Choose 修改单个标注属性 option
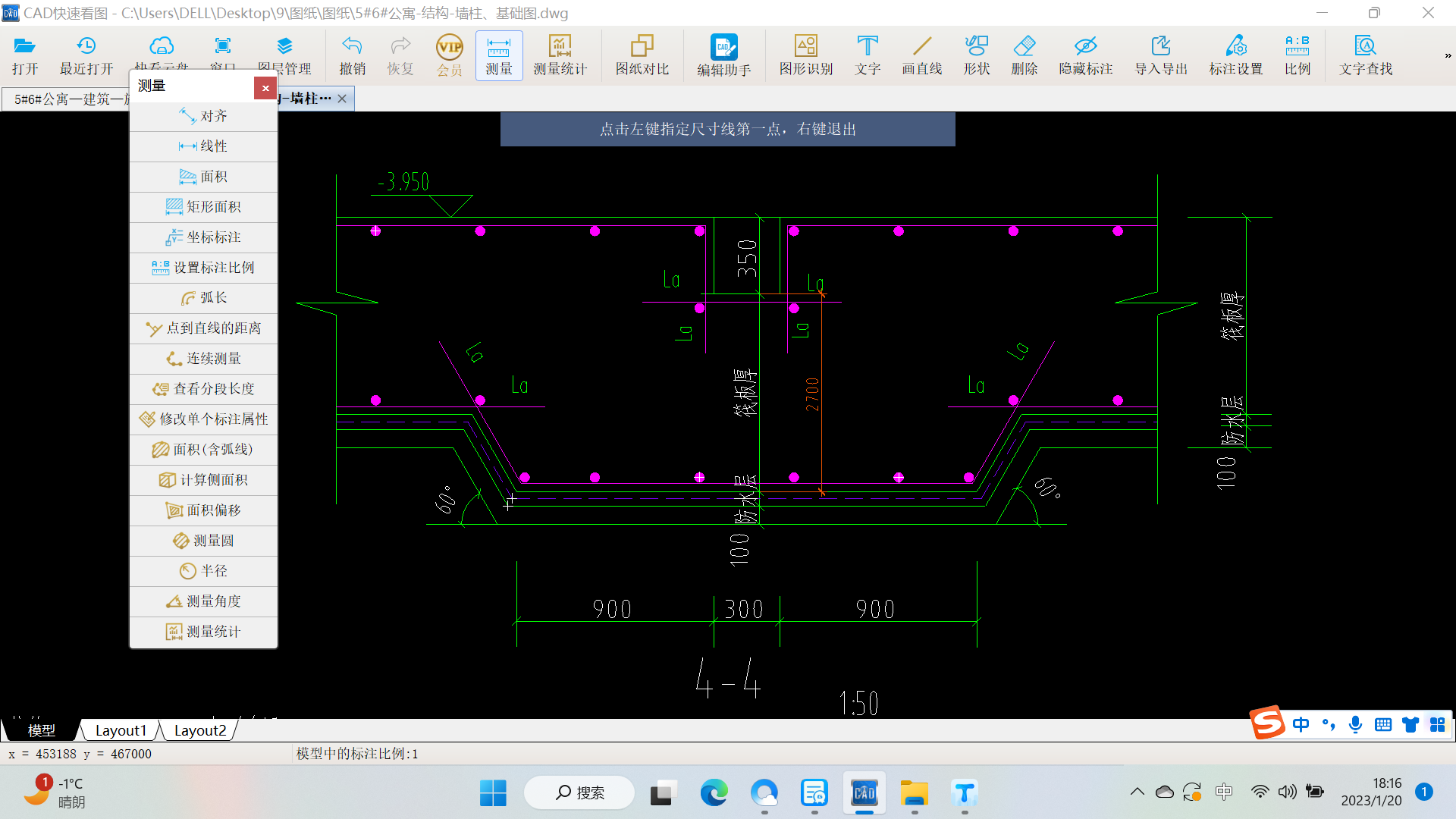Image resolution: width=1456 pixels, height=819 pixels. pos(204,419)
